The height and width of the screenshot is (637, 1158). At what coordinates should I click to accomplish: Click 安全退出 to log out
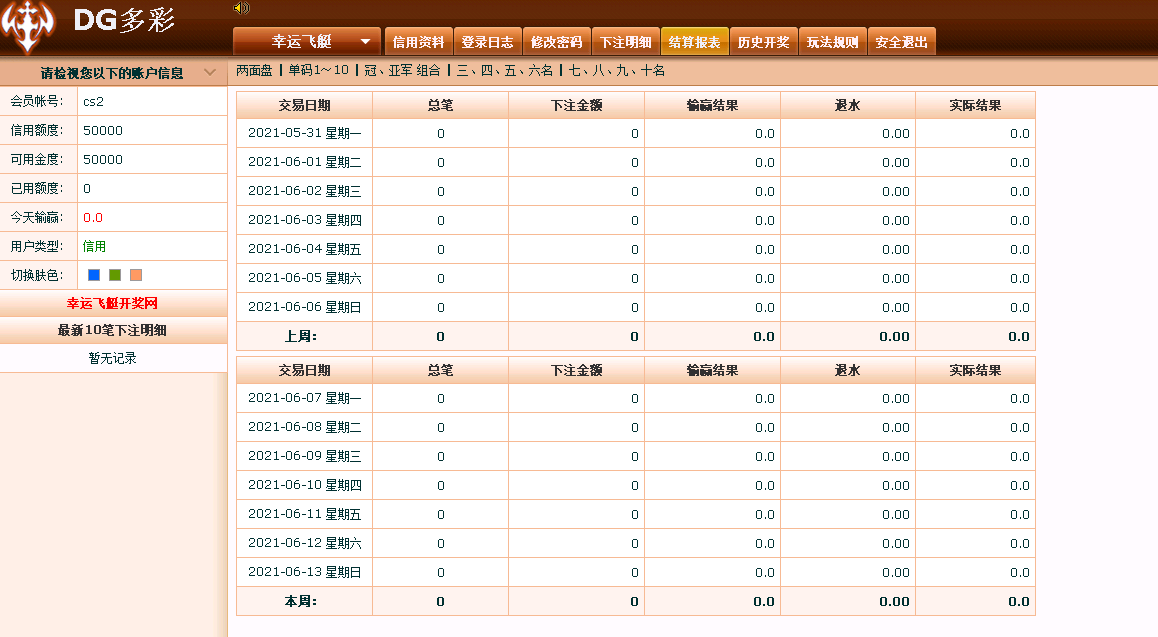[901, 42]
